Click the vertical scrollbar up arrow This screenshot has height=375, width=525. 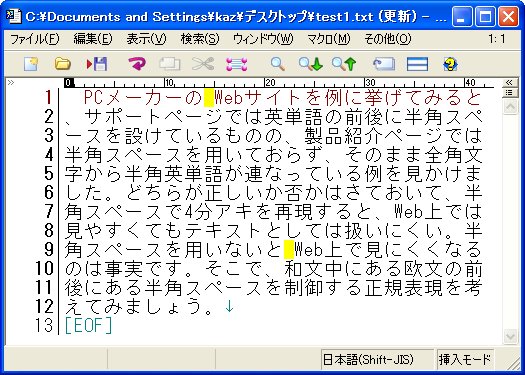pyautogui.click(x=510, y=106)
